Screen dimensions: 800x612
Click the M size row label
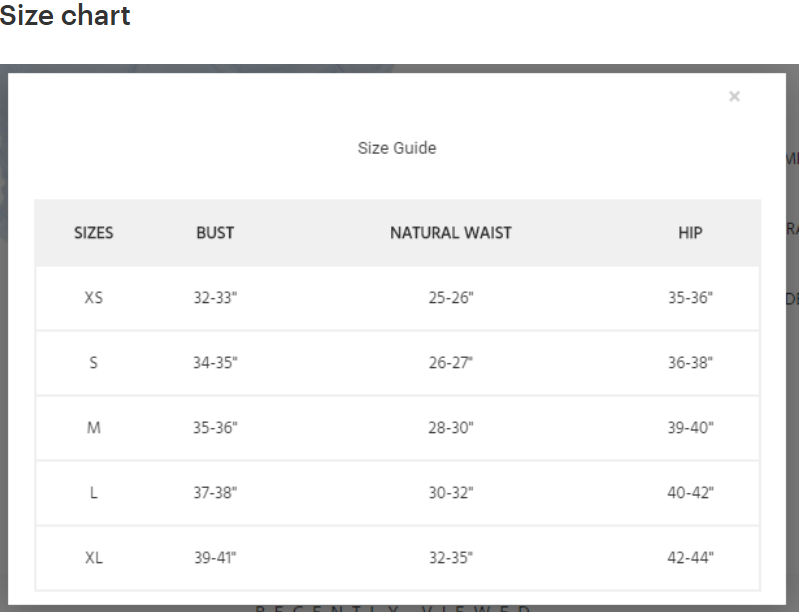click(x=93, y=427)
